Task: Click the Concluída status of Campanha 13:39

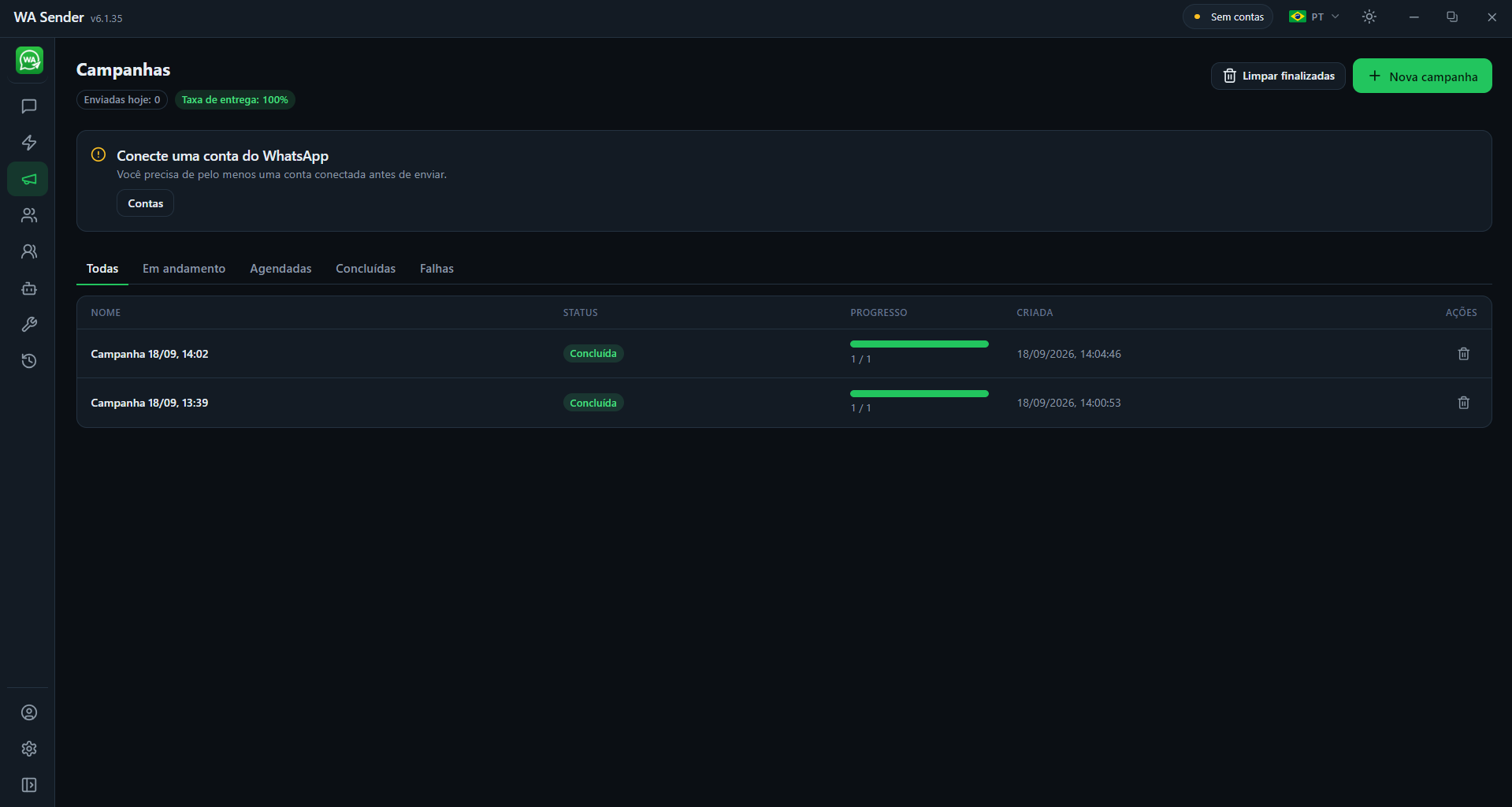Action: click(593, 403)
